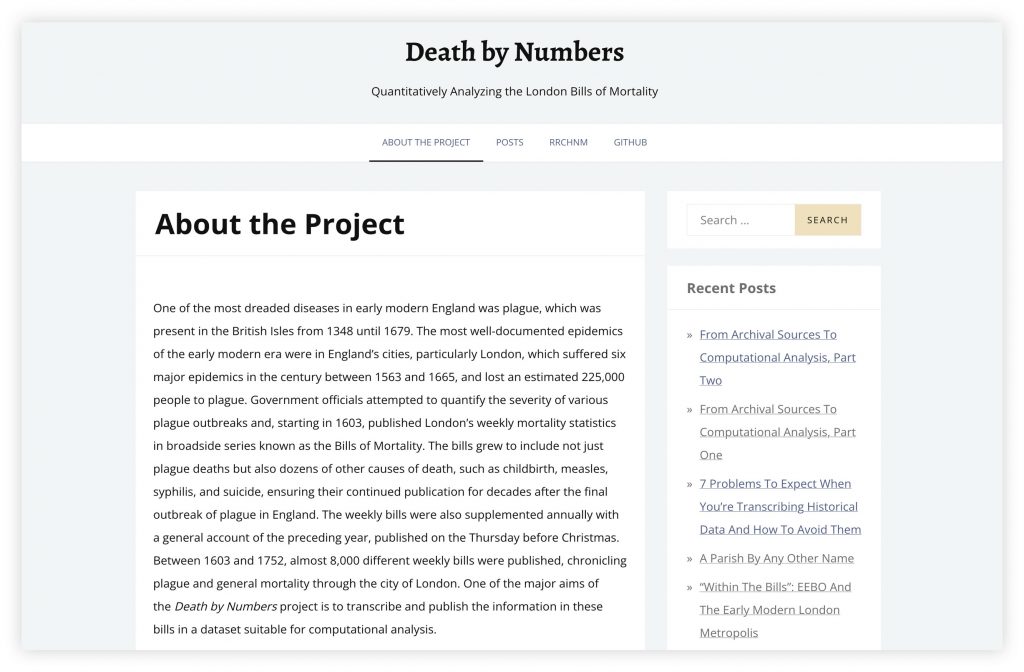Image resolution: width=1024 pixels, height=672 pixels.
Task: Visit the GitHub page from the nav bar
Action: click(630, 142)
